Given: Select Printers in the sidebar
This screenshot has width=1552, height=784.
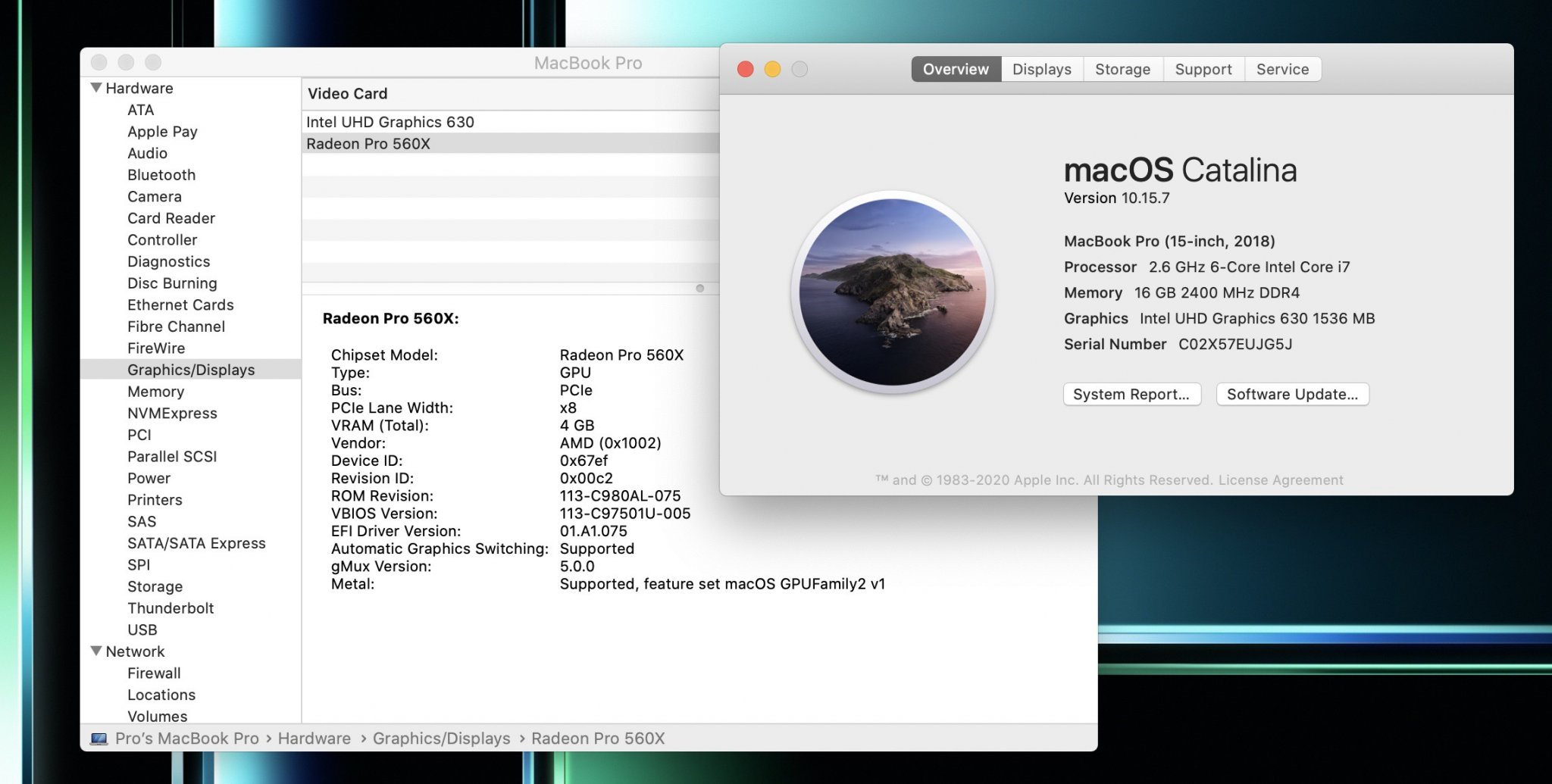Looking at the screenshot, I should point(155,500).
